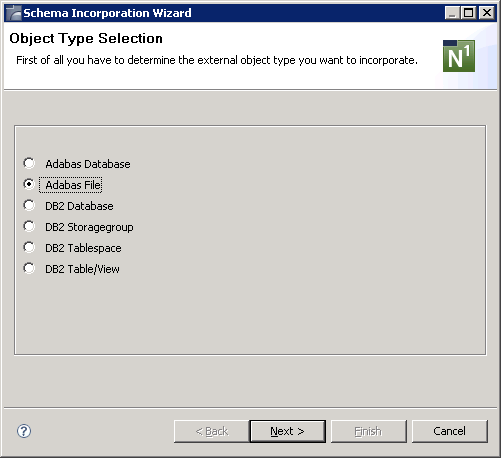This screenshot has height=458, width=501.
Task: Click the green N1 wizard logo
Action: coord(459,56)
